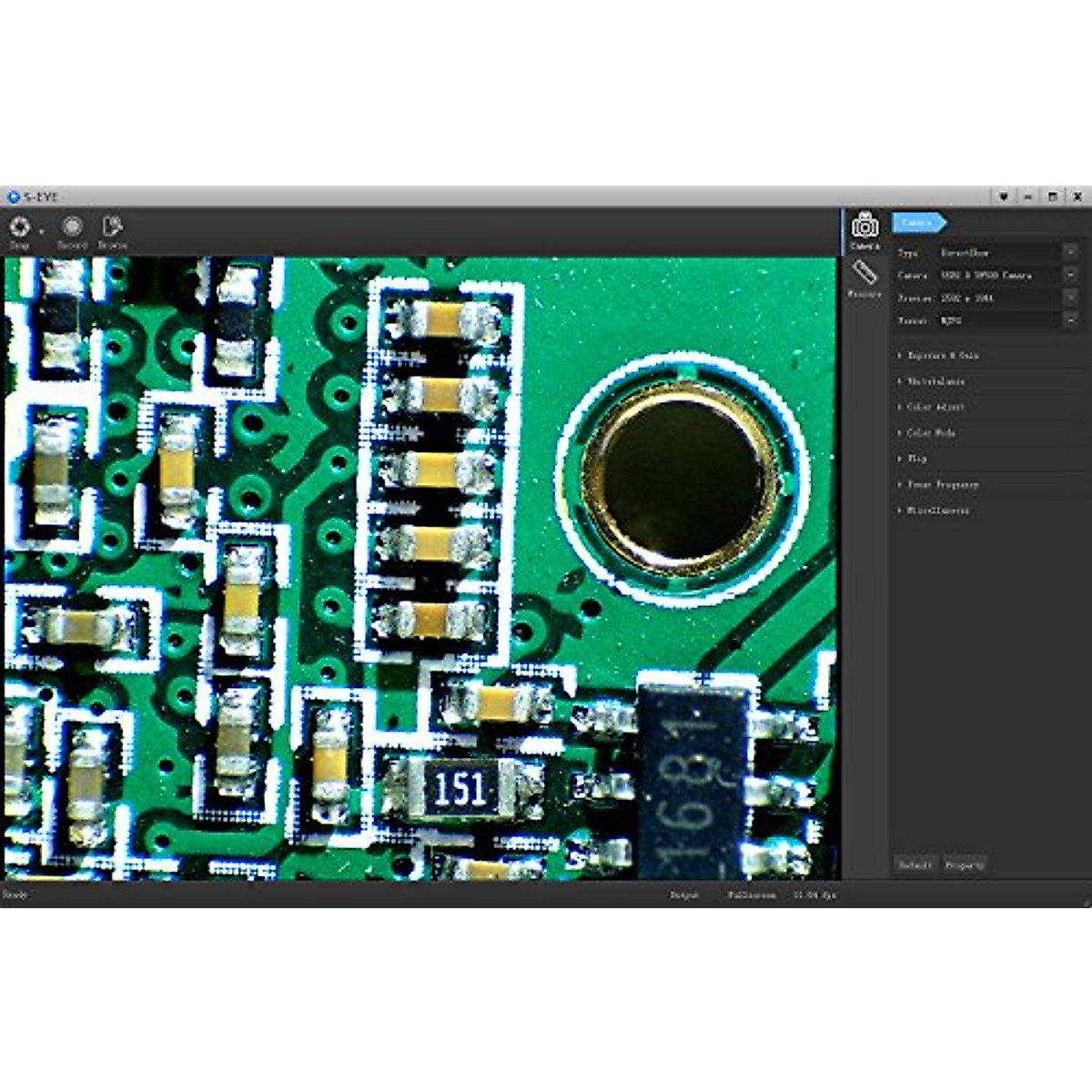Click the Snap capture icon

(x=19, y=227)
